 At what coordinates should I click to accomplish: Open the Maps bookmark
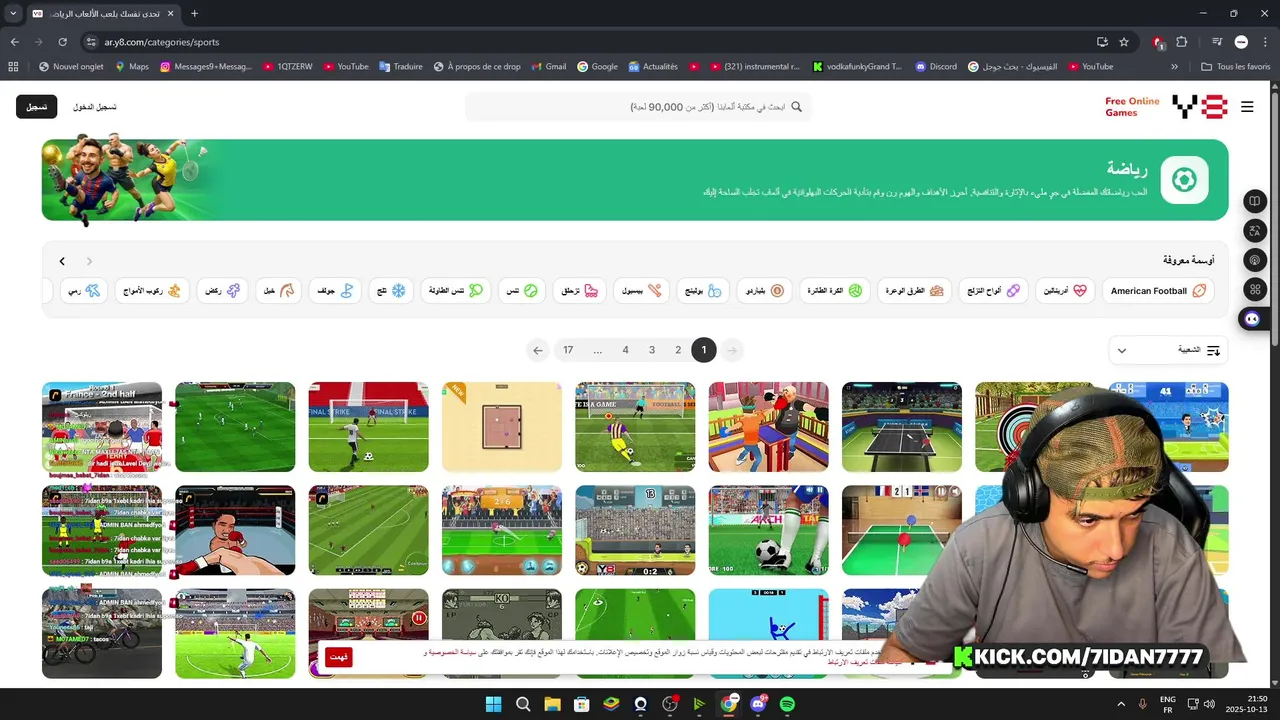click(x=132, y=67)
